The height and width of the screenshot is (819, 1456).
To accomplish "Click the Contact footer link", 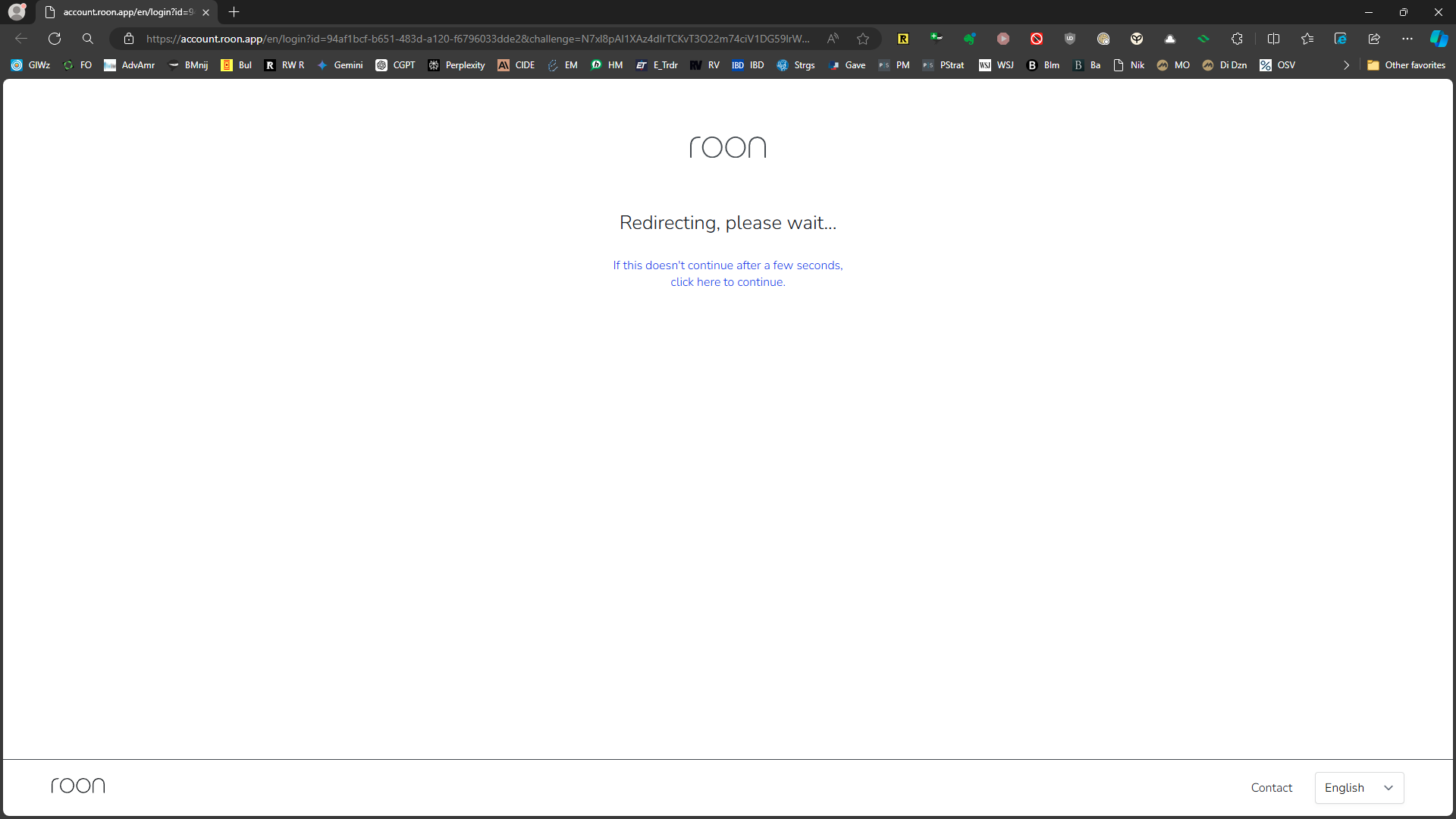I will (x=1272, y=788).
